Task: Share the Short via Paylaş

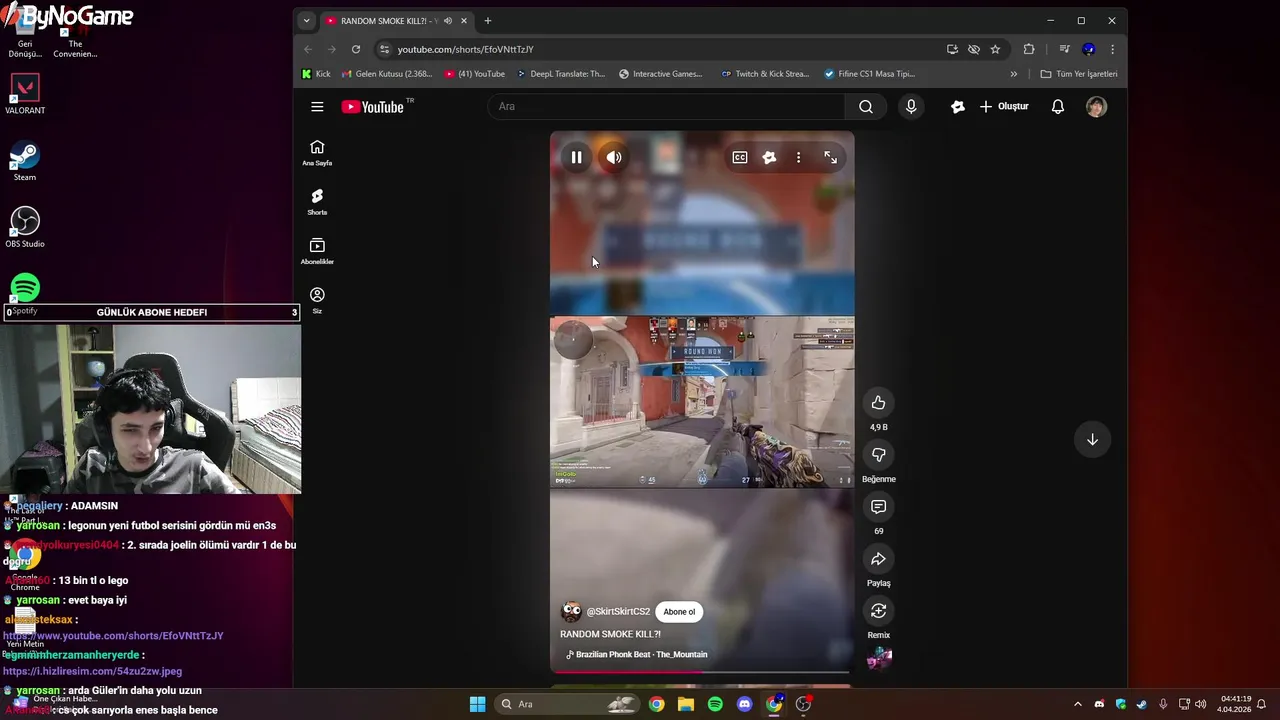Action: tap(878, 559)
